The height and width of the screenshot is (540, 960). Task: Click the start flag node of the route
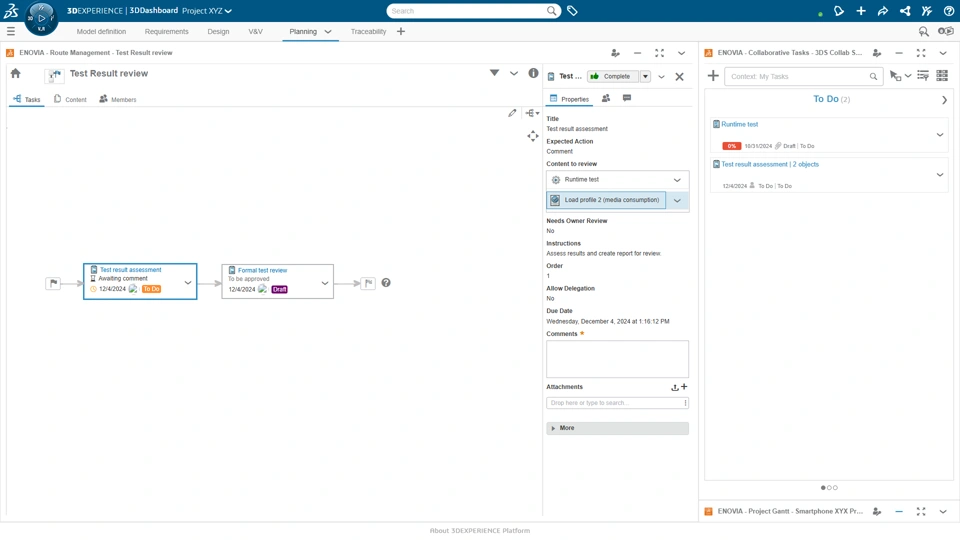53,283
